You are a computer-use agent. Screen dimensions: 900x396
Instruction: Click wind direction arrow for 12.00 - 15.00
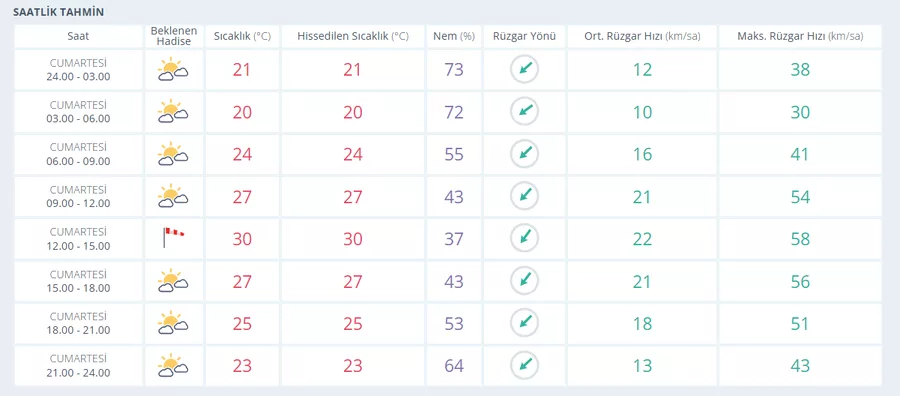(525, 238)
